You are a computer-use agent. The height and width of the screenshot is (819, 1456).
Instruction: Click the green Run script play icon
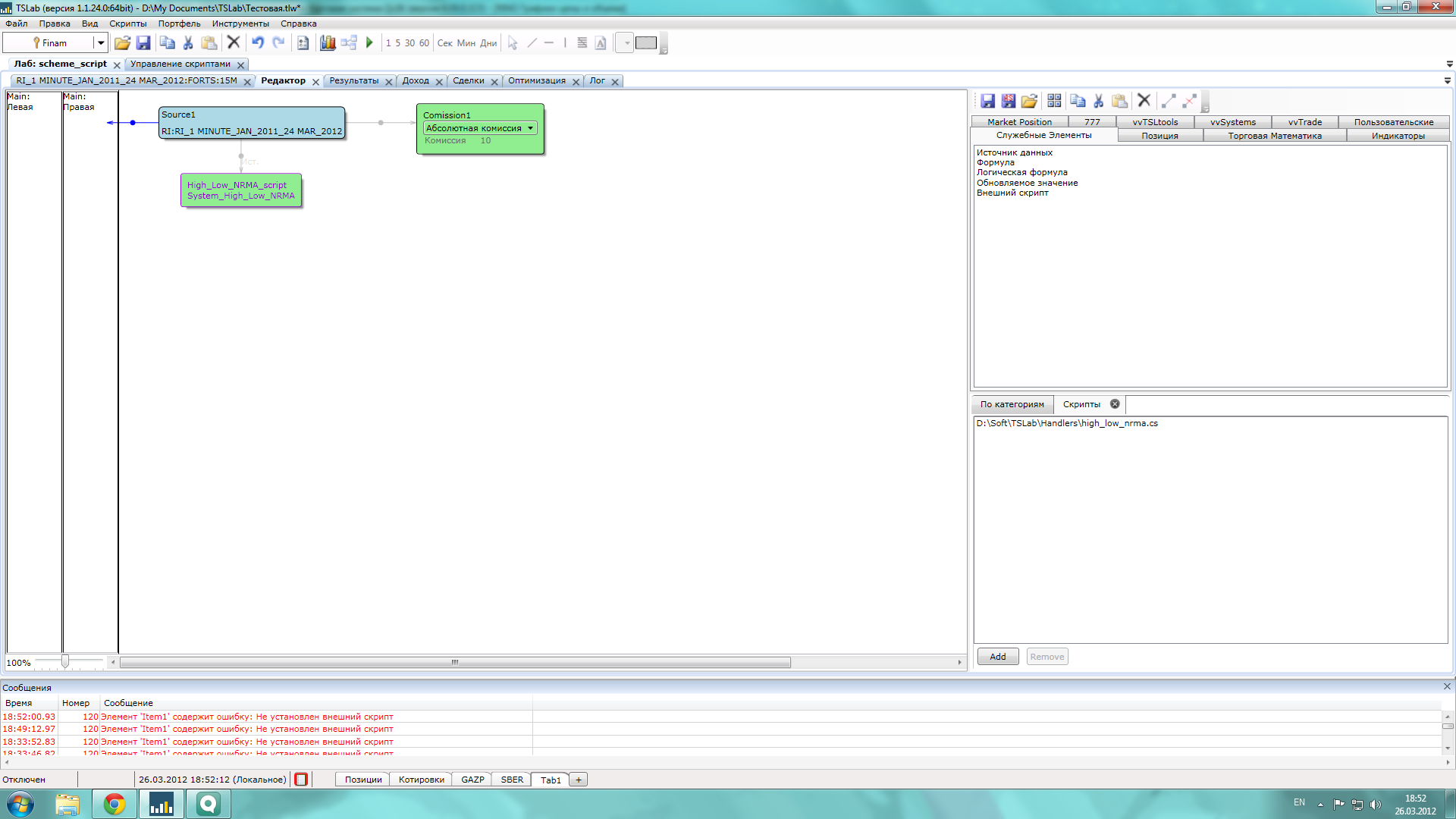click(x=369, y=43)
